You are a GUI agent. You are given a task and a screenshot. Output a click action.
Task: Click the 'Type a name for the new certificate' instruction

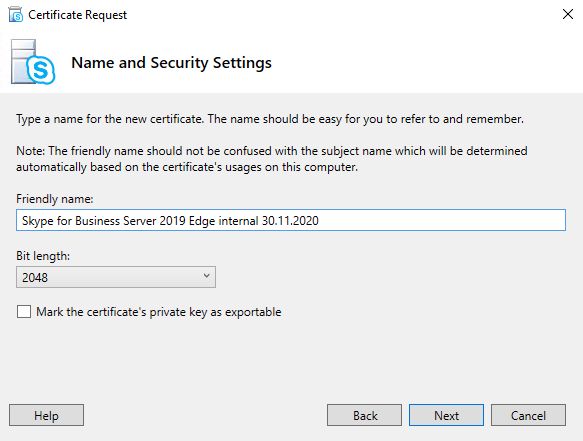[x=270, y=119]
